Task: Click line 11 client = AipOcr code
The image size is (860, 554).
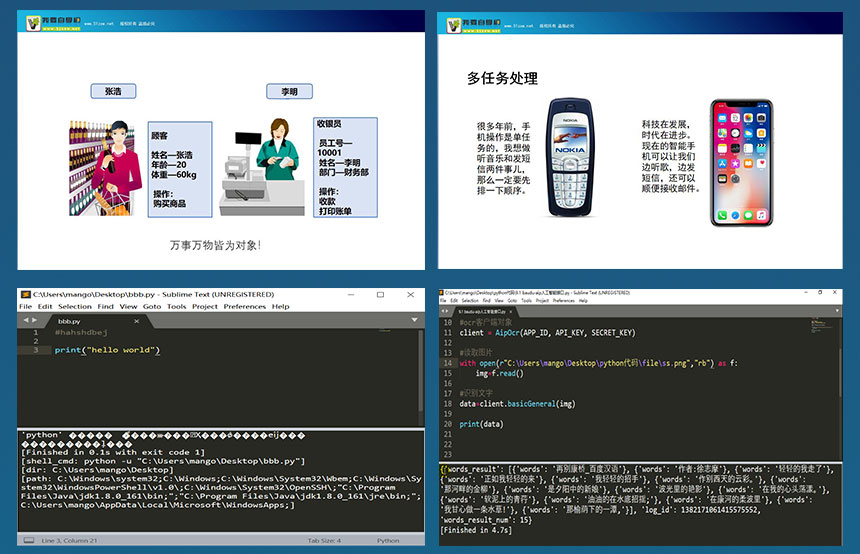Action: [547, 332]
